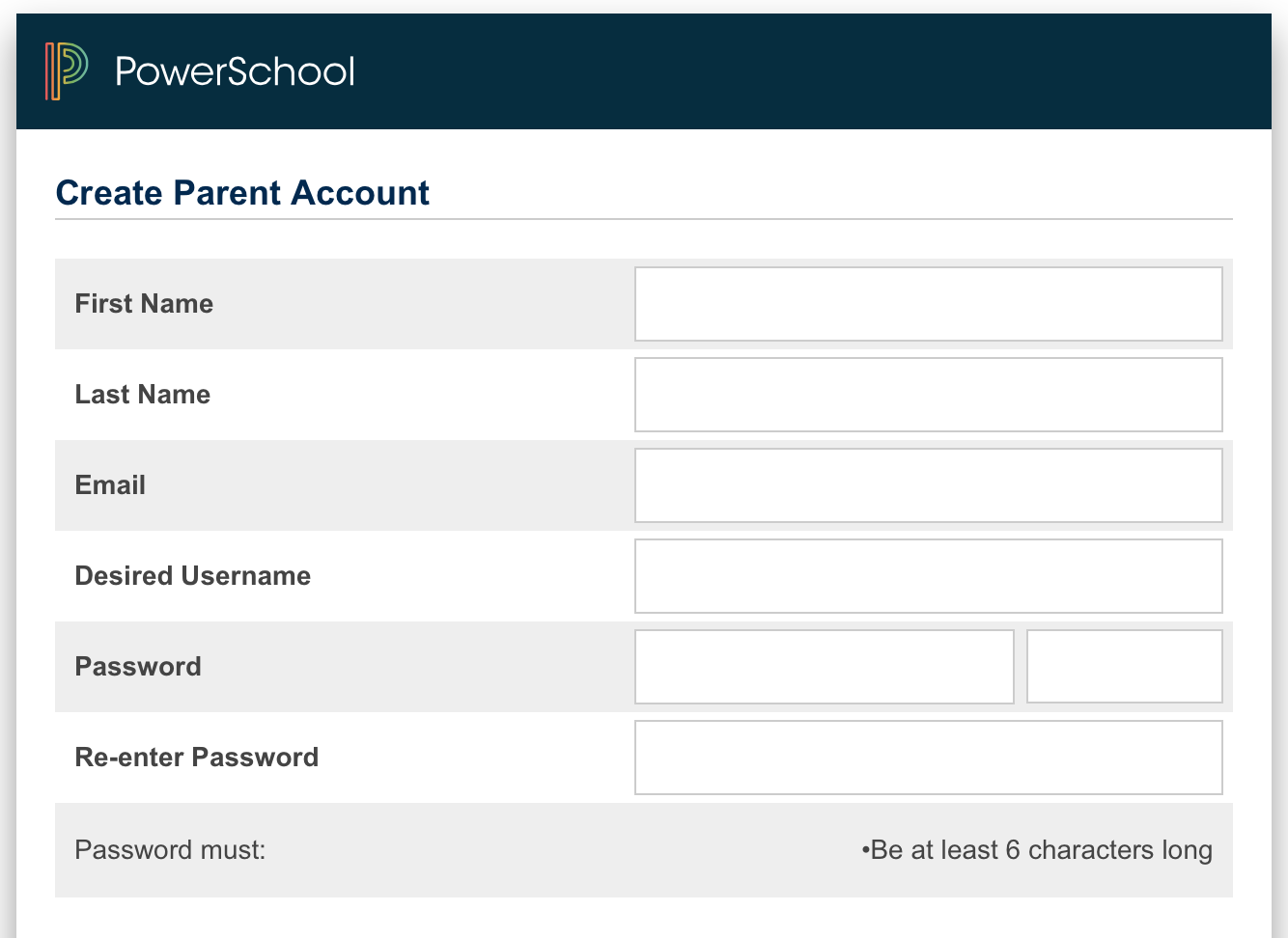Activate the Desired Username field
Screen dimensions: 1288x938
click(928, 576)
